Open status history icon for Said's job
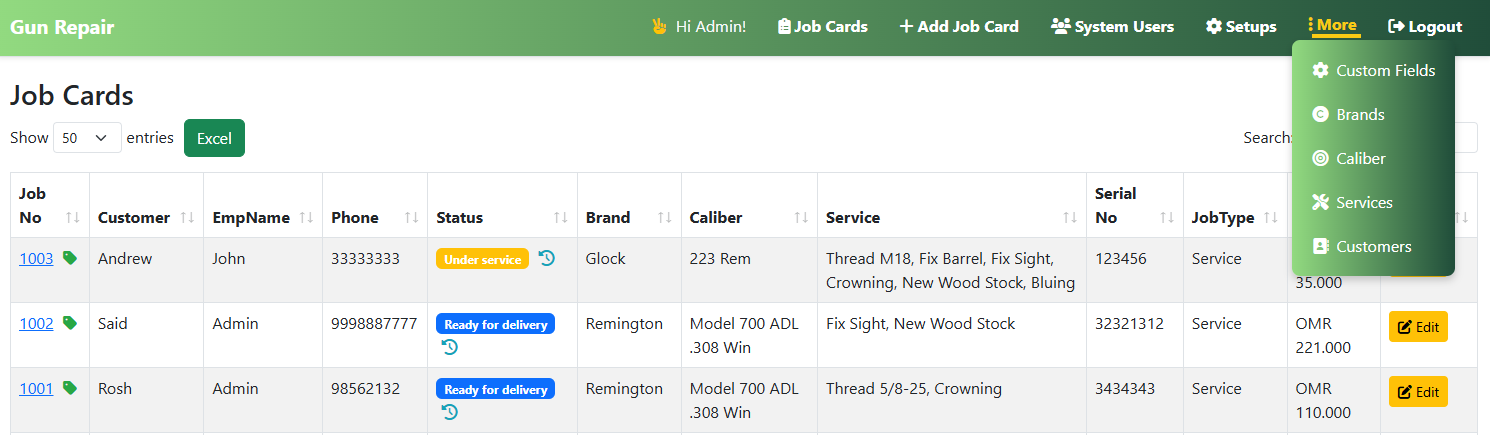The width and height of the screenshot is (1490, 435). (450, 347)
